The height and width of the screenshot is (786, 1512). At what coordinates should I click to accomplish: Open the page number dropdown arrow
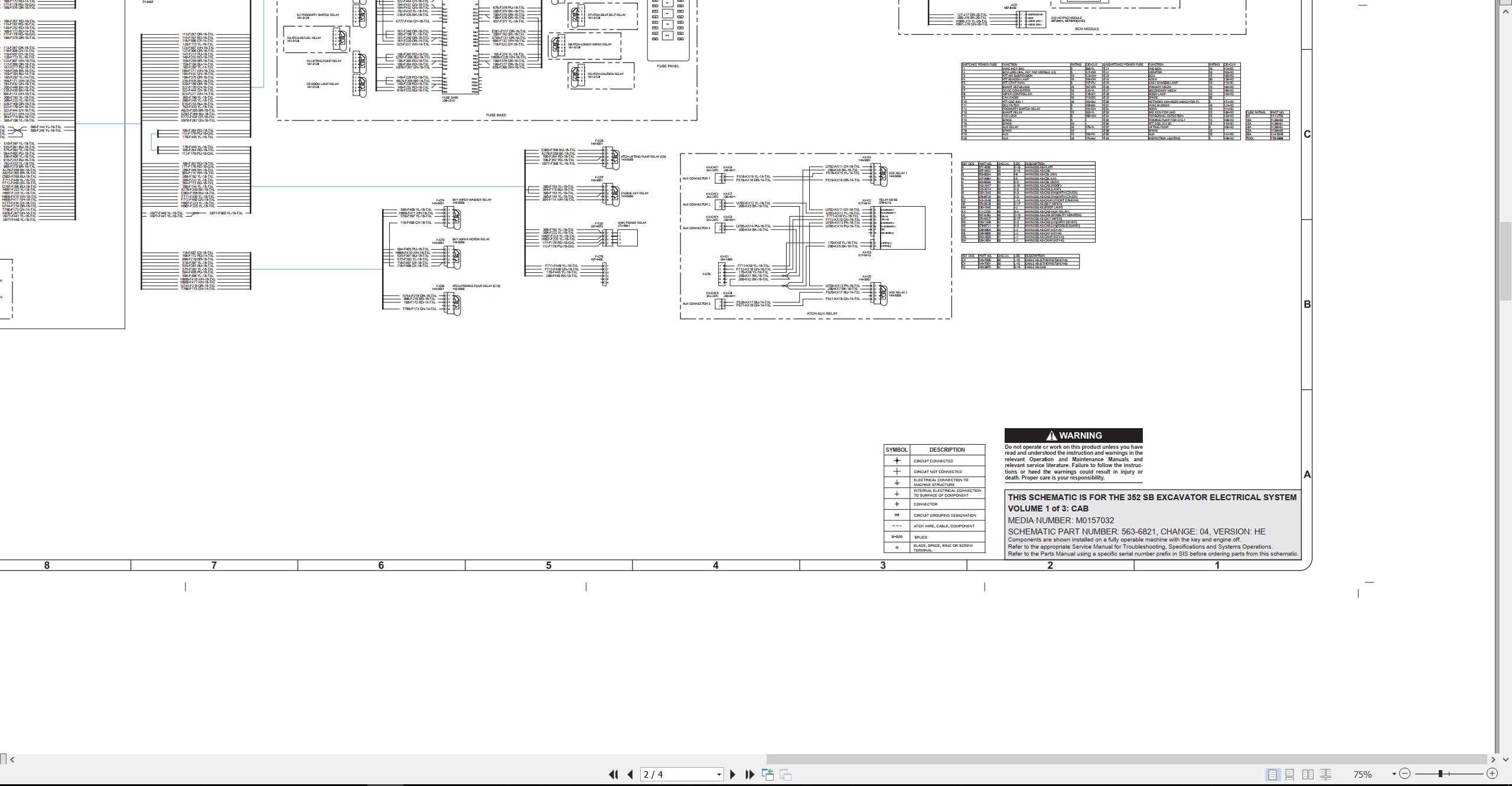[x=719, y=774]
